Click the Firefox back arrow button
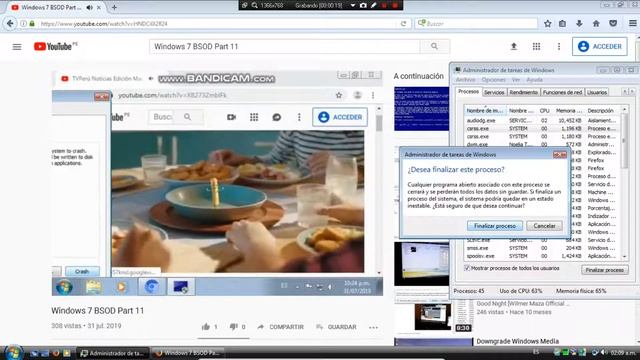Image resolution: width=640 pixels, height=360 pixels. point(10,24)
